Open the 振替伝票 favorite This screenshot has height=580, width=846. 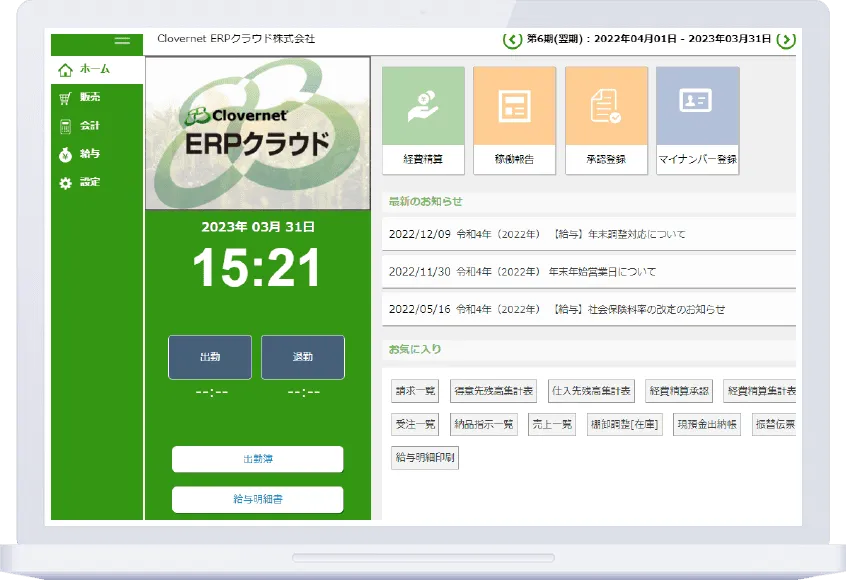(774, 425)
